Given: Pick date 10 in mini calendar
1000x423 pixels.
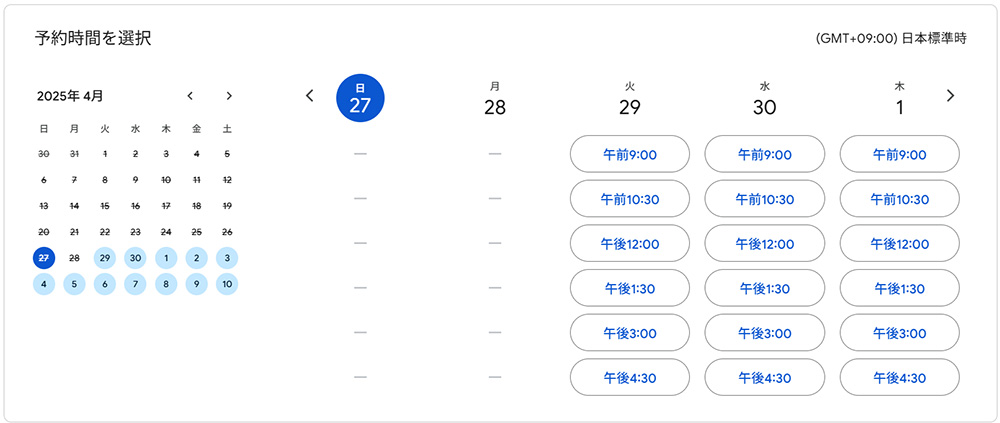Looking at the screenshot, I should [x=227, y=284].
